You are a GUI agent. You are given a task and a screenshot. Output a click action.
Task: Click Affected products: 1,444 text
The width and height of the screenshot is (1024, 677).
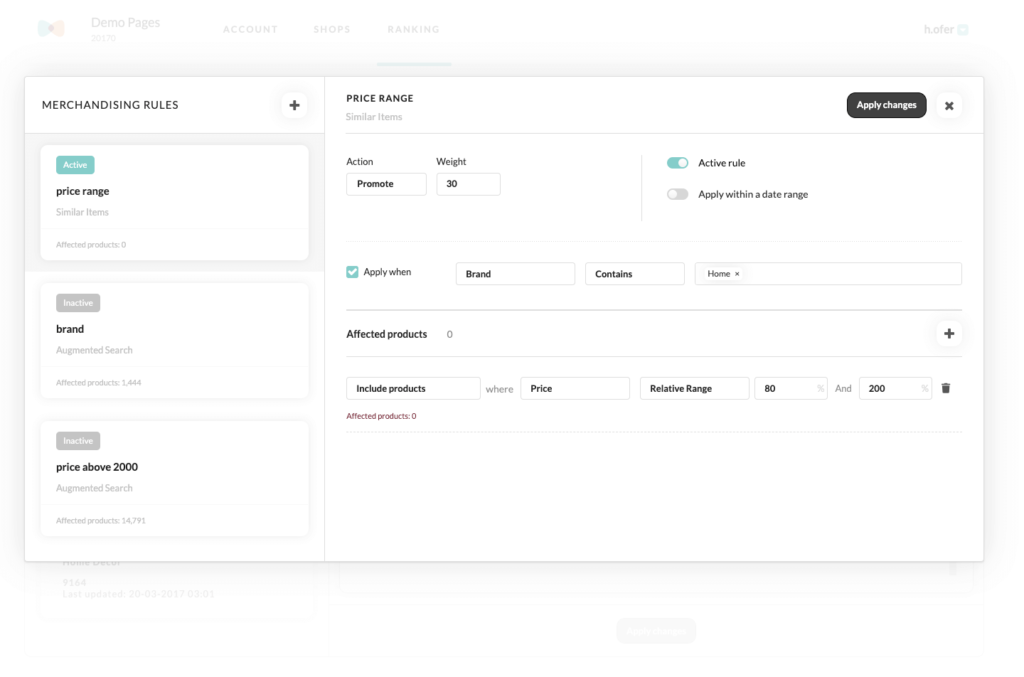99,383
